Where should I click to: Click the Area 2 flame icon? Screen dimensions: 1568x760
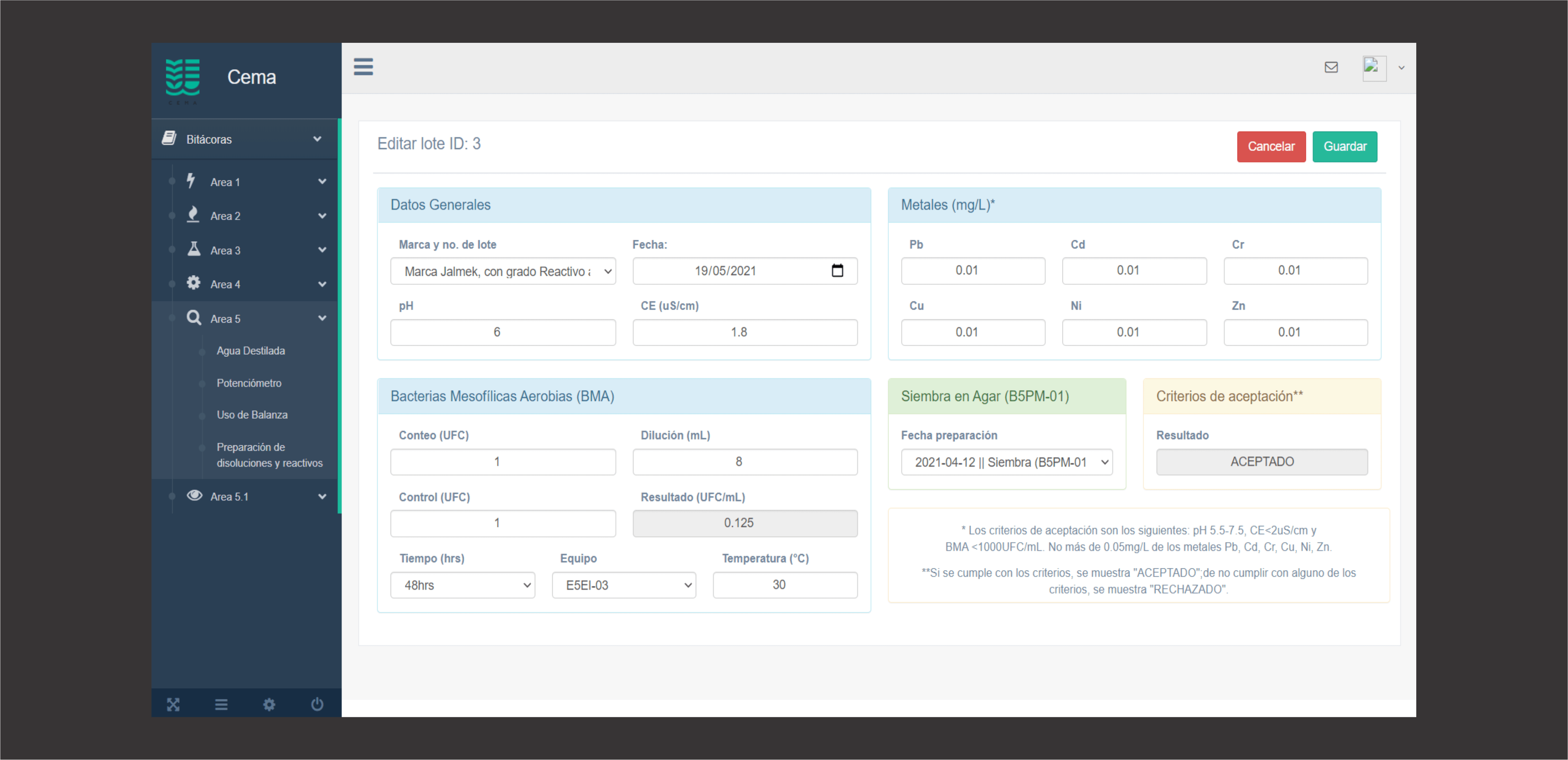click(x=193, y=214)
